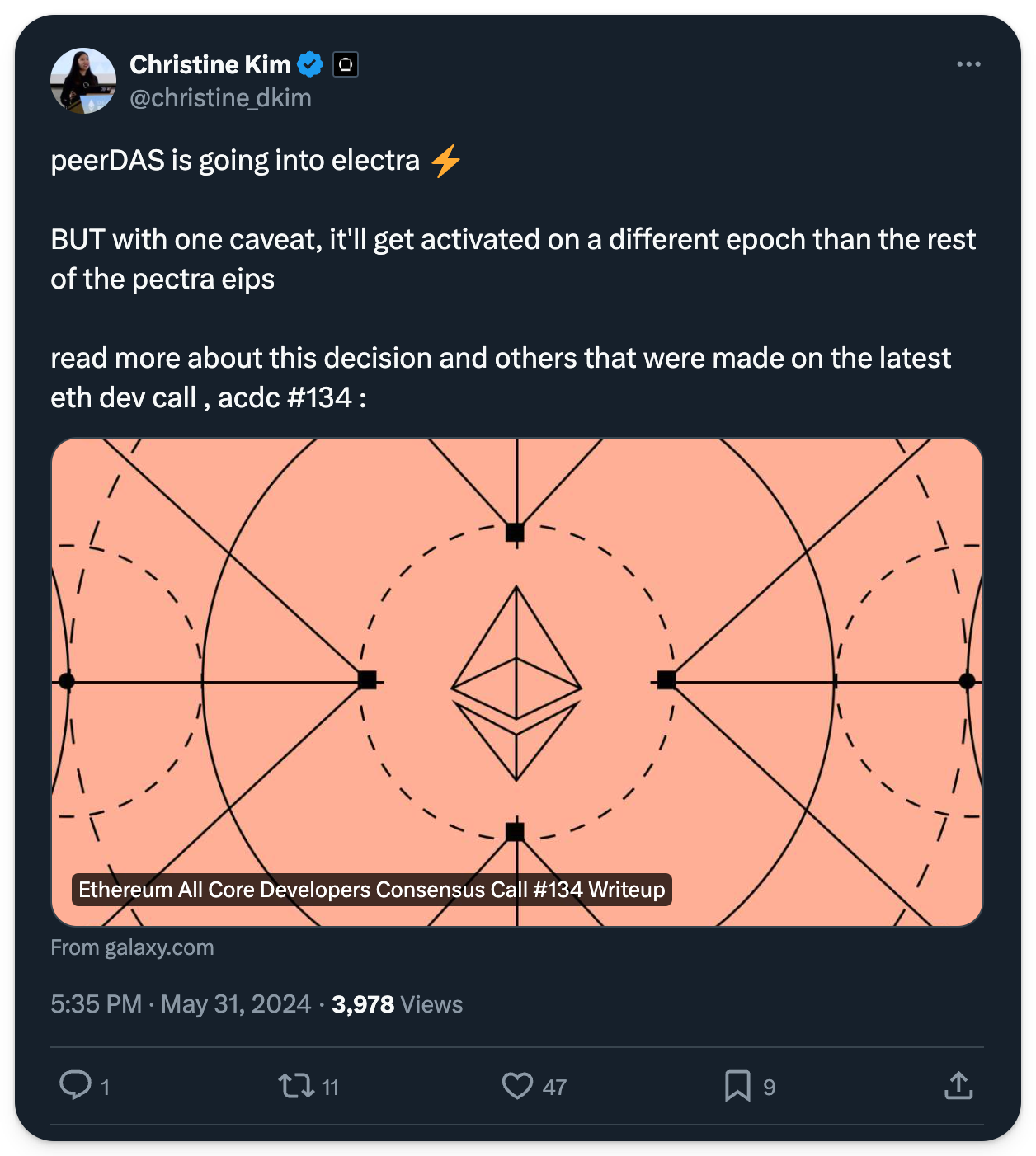Like the tweet with the heart icon
Screen dimensions: 1036x1156
point(517,1086)
